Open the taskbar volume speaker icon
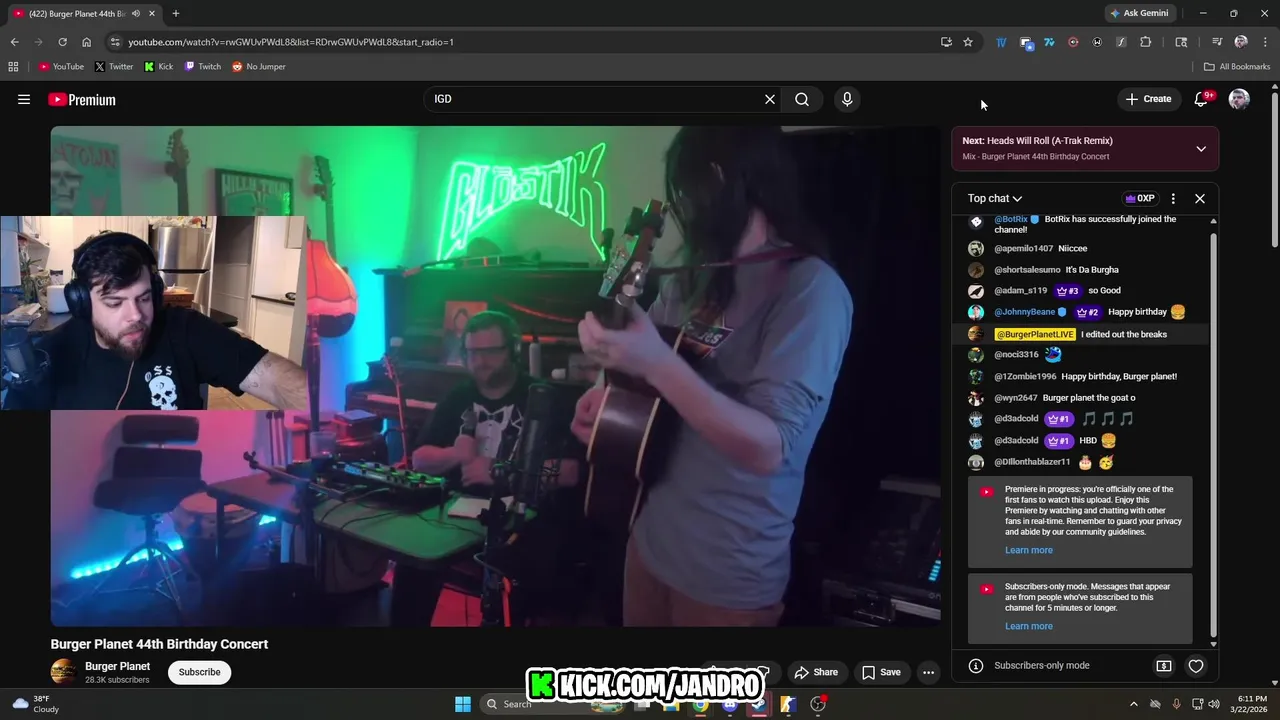This screenshot has width=1280, height=720. (1213, 704)
